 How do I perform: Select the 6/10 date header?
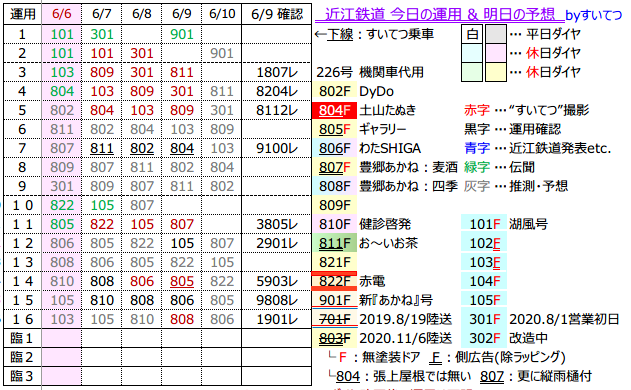(222, 14)
